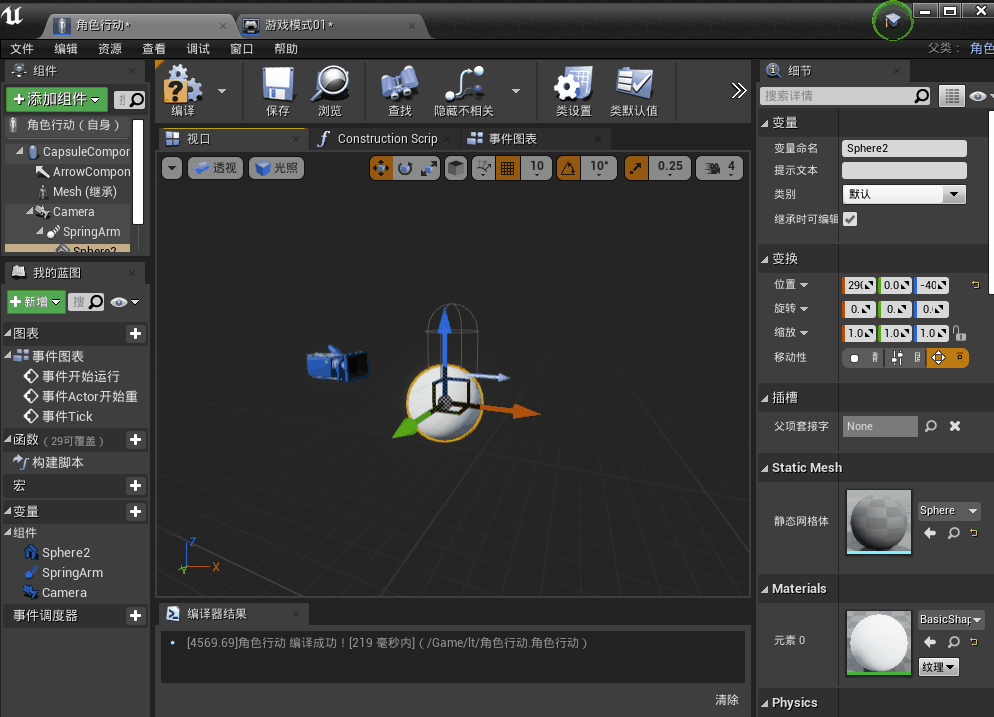
Task: Select the translate gizmo tool in viewport
Action: tap(381, 168)
